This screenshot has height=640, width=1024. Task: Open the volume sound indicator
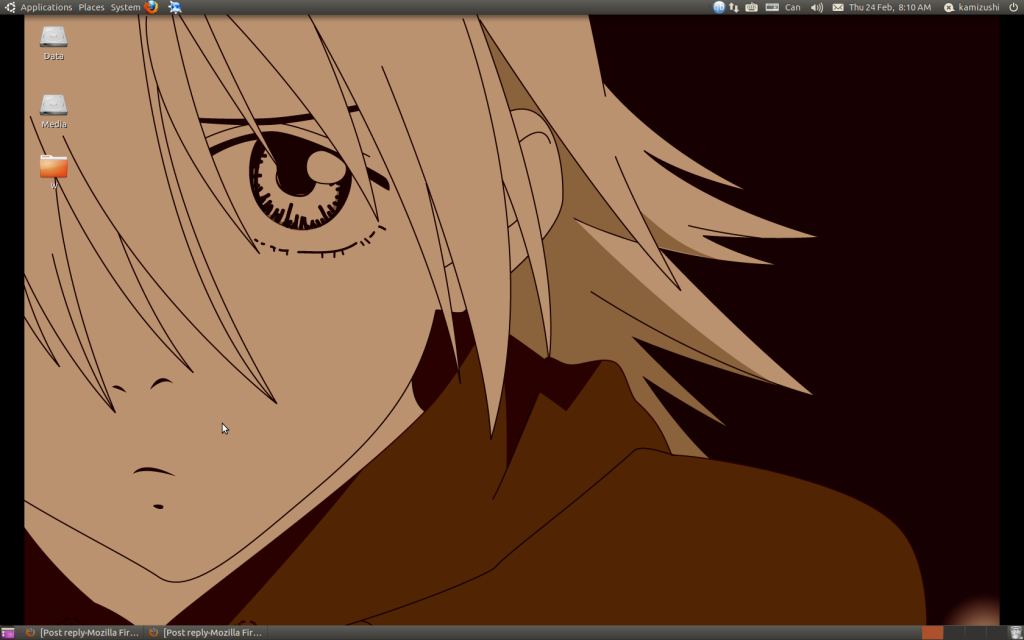pyautogui.click(x=816, y=7)
